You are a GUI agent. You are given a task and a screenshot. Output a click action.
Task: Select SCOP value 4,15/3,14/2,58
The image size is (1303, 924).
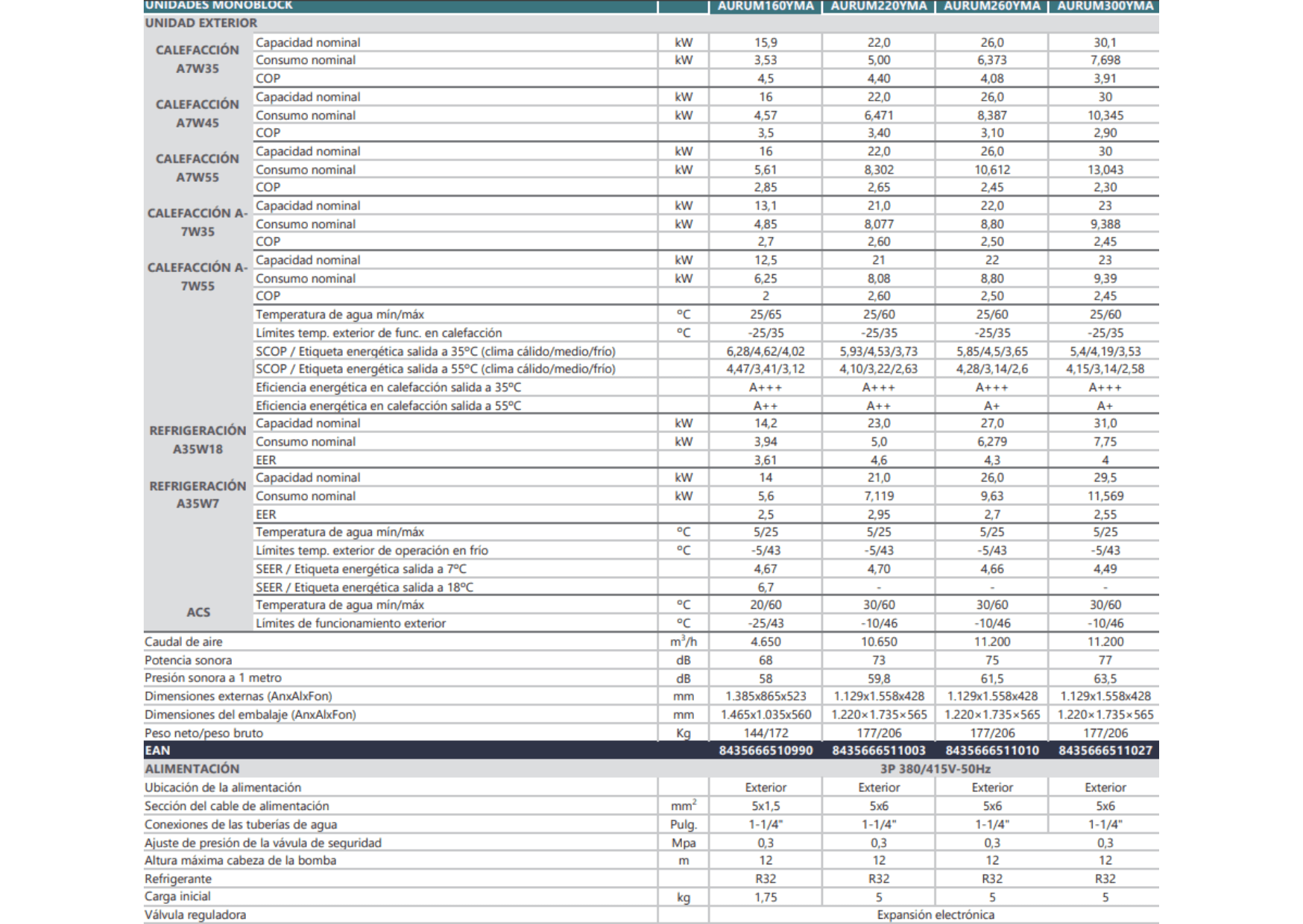(1105, 370)
